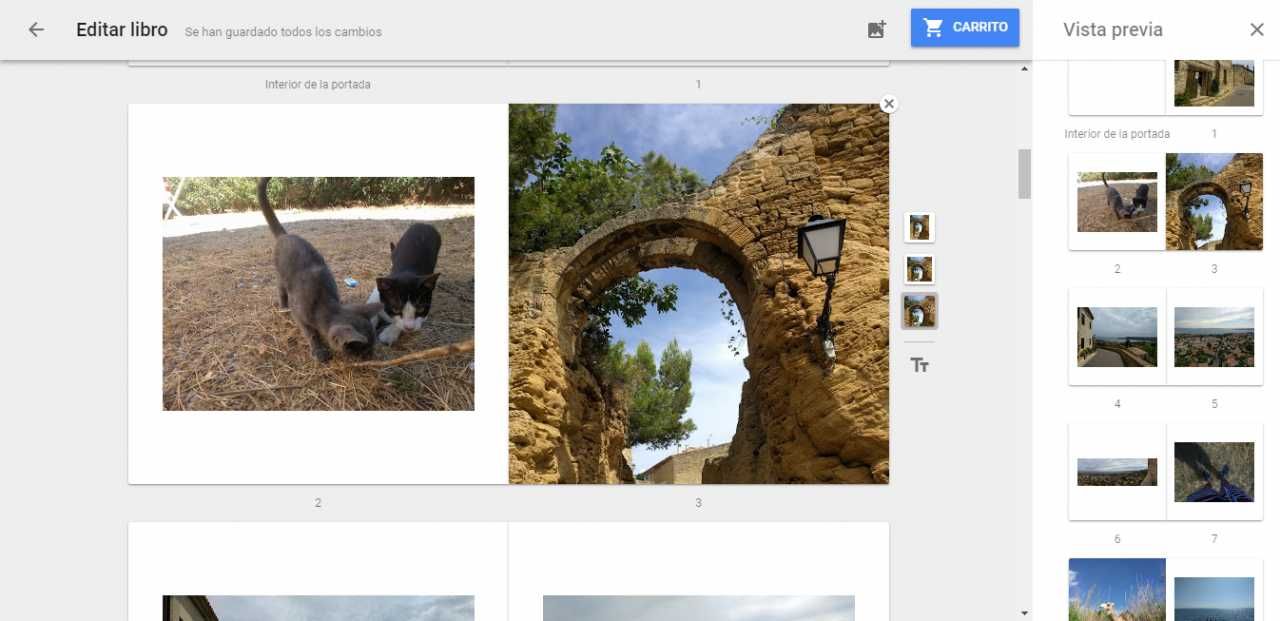
Task: Open preview page 1 thumbnail
Action: (x=1214, y=84)
